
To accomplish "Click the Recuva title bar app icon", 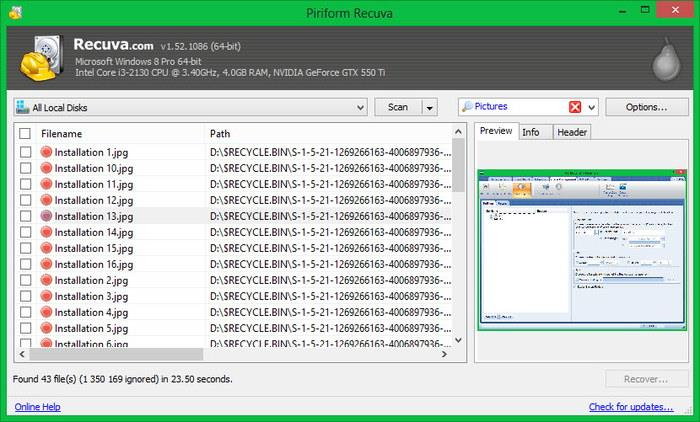I will pos(12,11).
